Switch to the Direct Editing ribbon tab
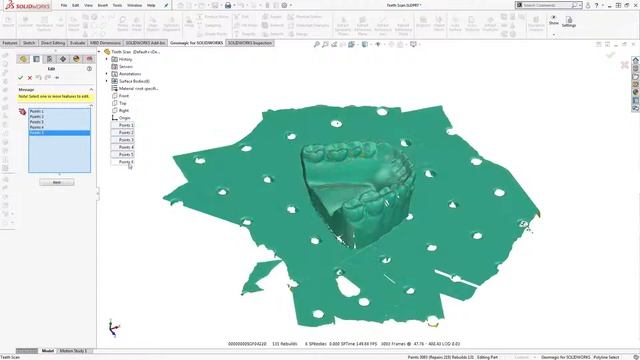Viewport: 640px width, 360px height. click(53, 43)
